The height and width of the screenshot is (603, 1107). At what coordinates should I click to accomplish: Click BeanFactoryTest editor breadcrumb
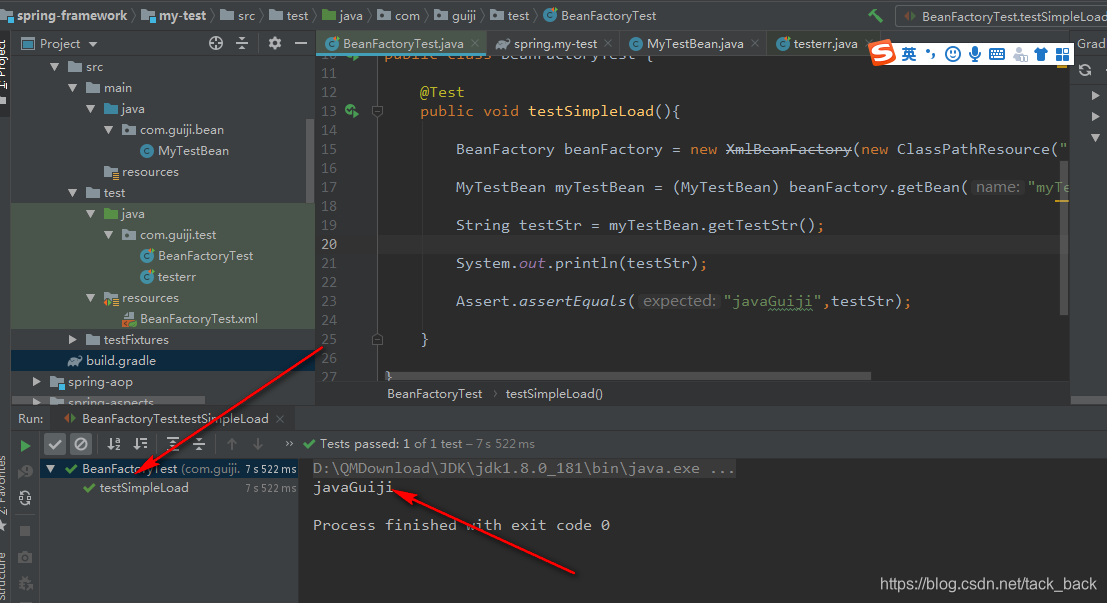coord(434,394)
